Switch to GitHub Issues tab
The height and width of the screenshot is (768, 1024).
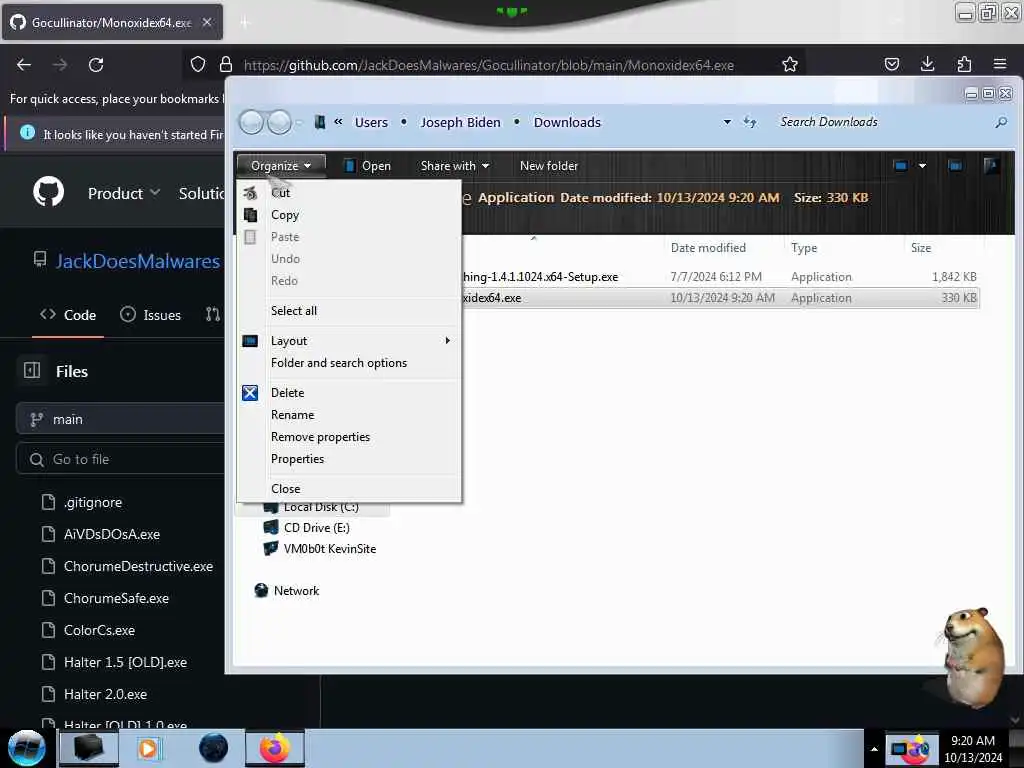pos(151,315)
